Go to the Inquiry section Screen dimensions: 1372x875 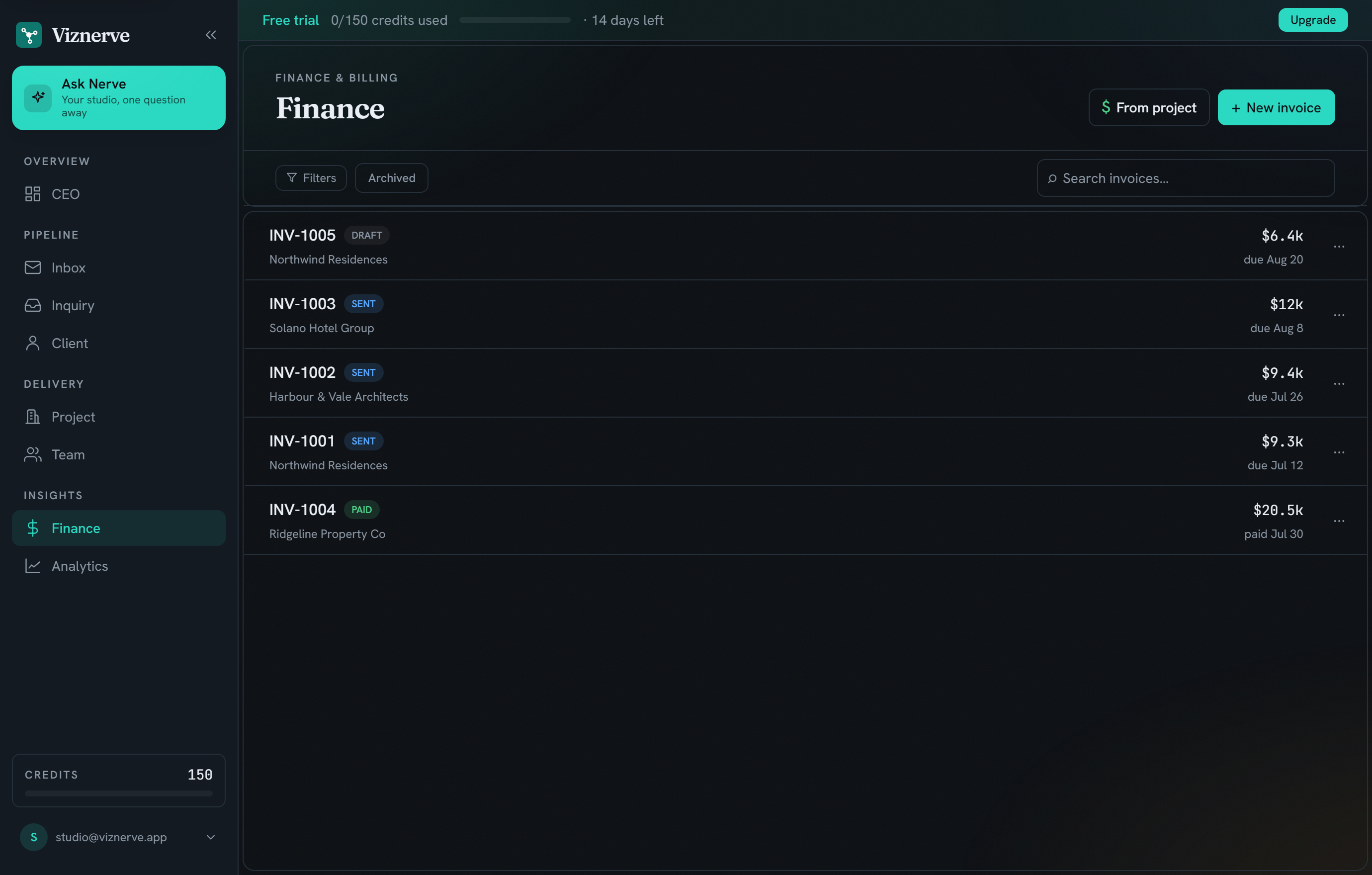(x=118, y=305)
